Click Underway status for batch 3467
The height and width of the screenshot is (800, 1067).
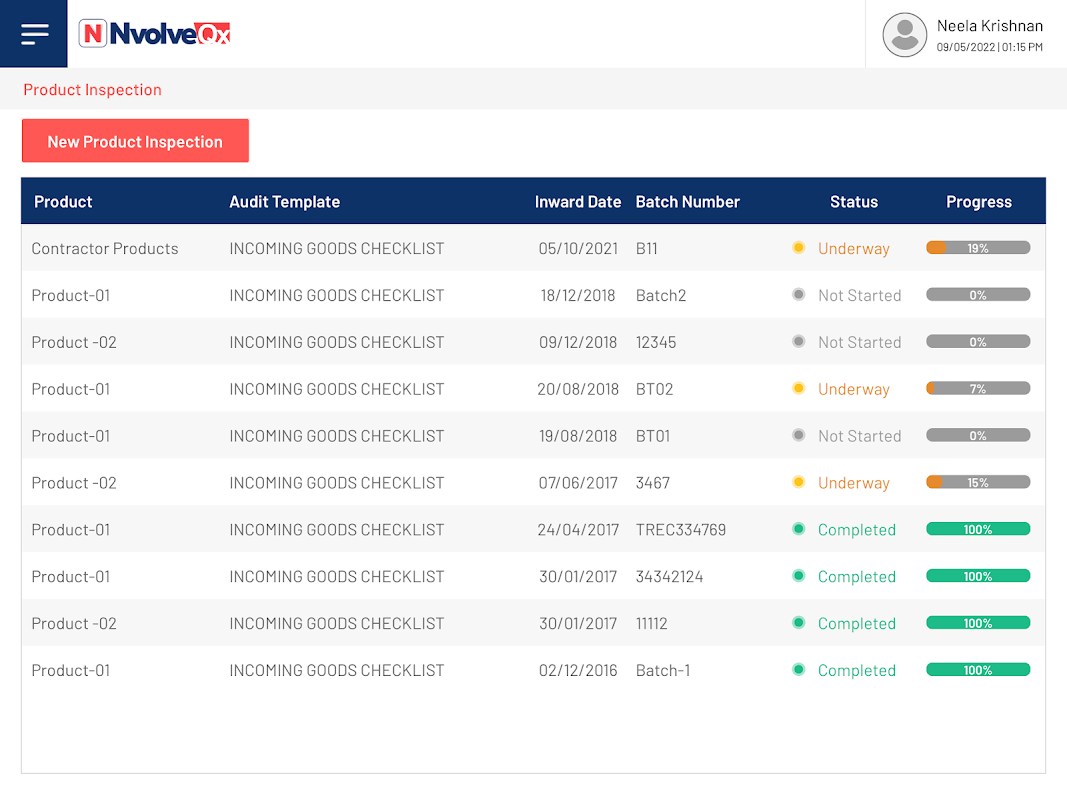point(853,484)
